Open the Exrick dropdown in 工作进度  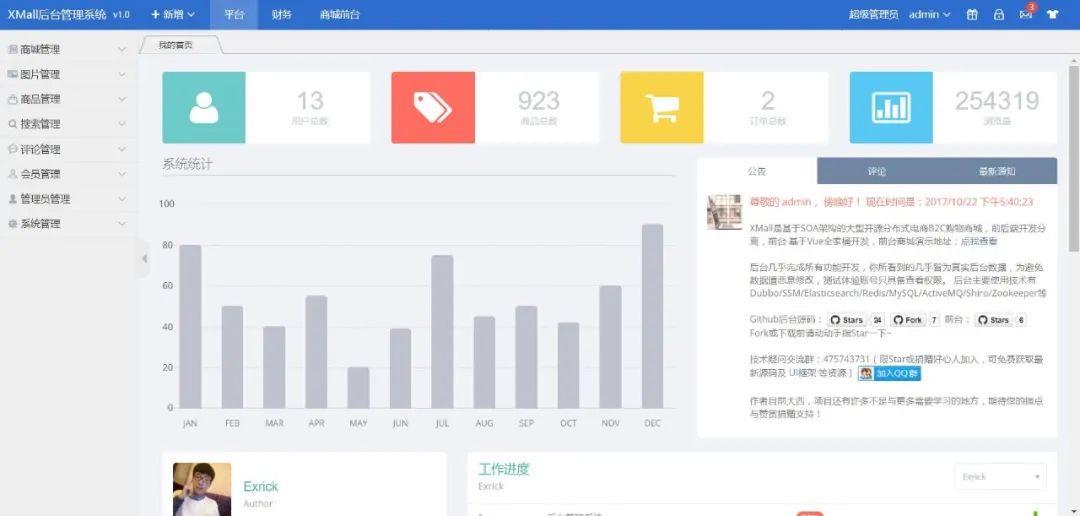click(x=1000, y=477)
